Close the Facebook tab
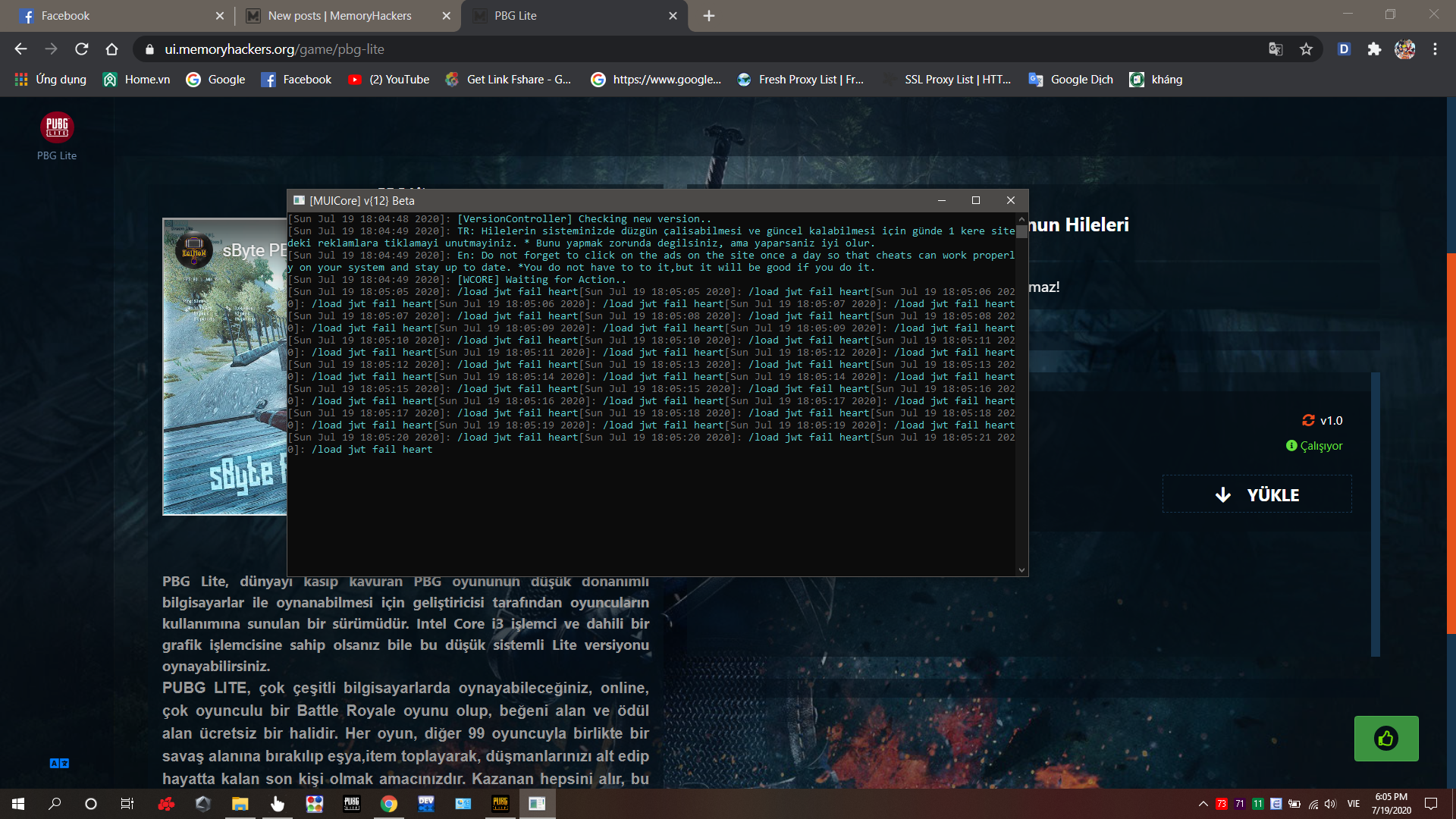The image size is (1456, 819). point(220,16)
